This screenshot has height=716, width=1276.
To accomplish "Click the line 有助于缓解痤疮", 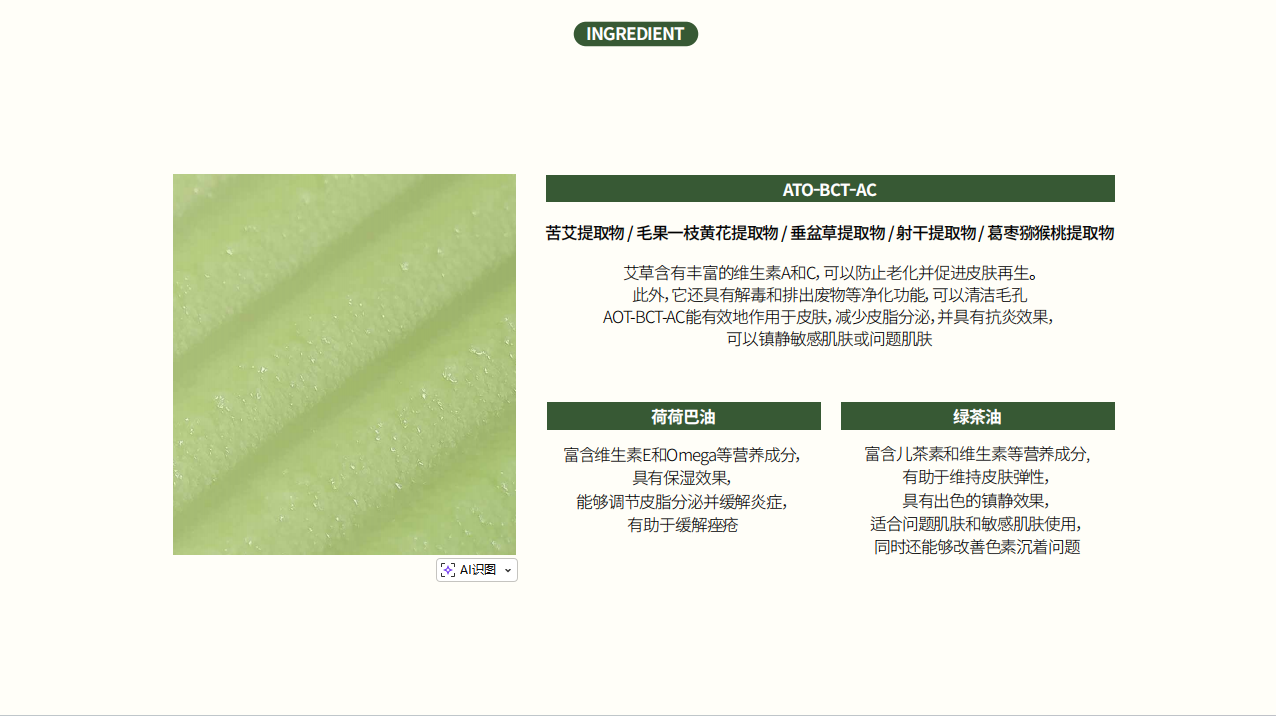I will [x=682, y=525].
